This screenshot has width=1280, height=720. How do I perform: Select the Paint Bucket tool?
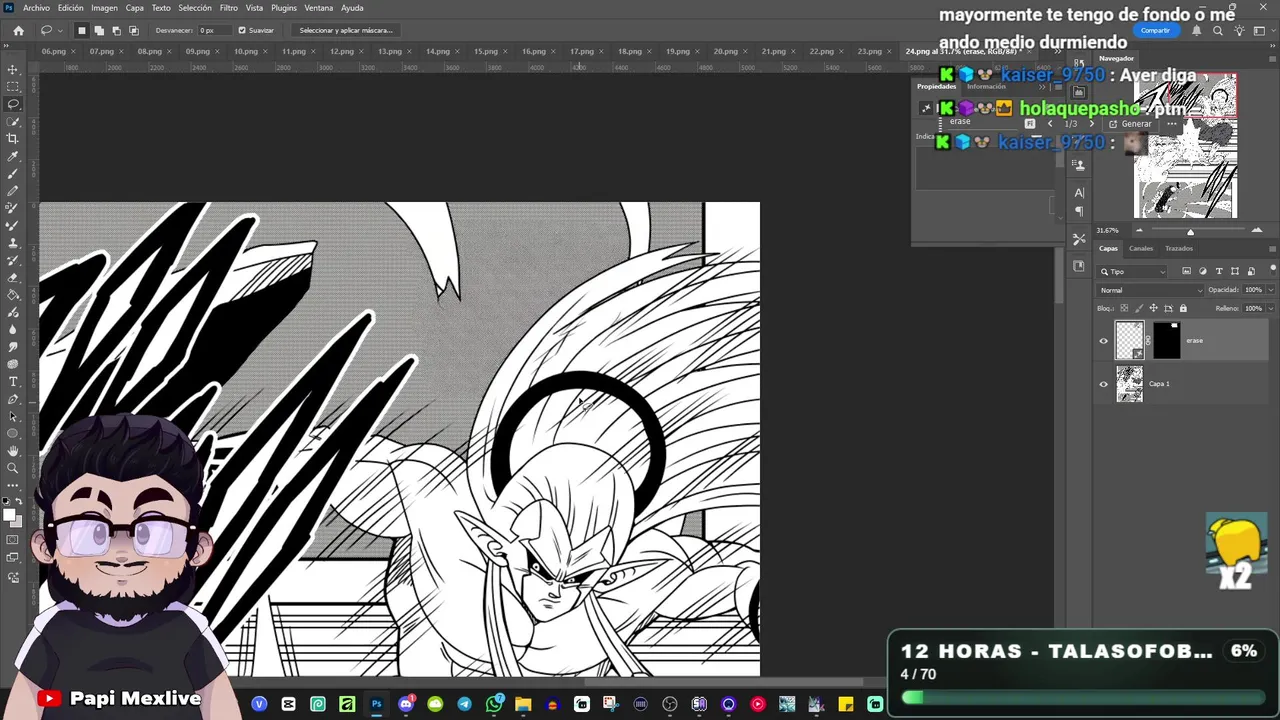(13, 295)
